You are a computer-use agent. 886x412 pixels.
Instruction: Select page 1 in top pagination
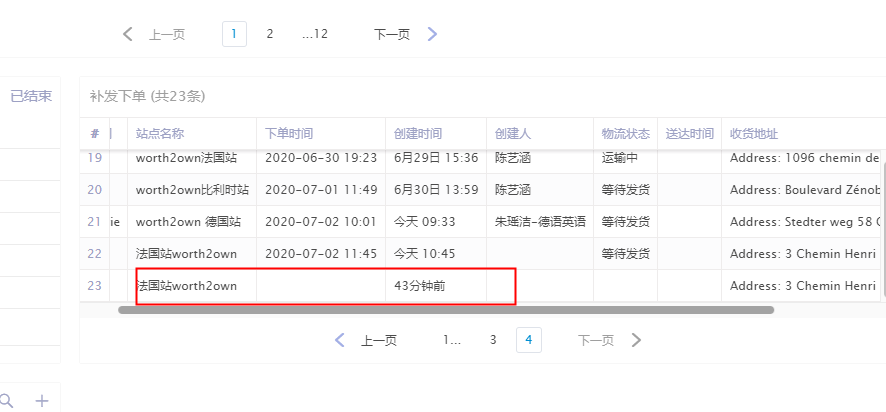tap(234, 34)
